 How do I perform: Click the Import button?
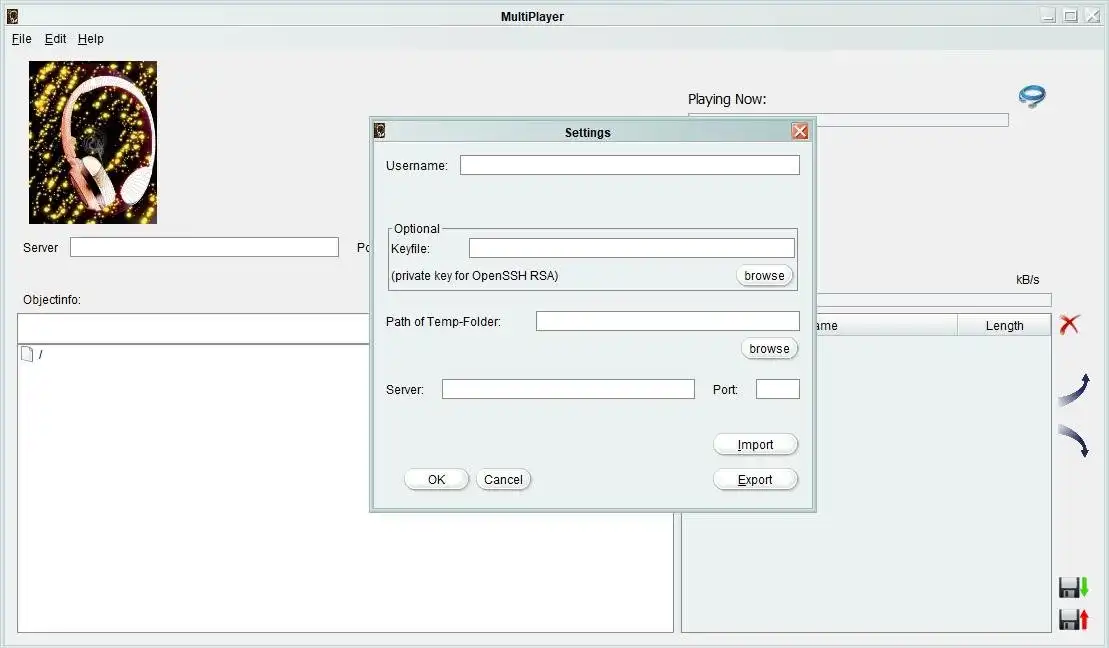click(x=755, y=444)
